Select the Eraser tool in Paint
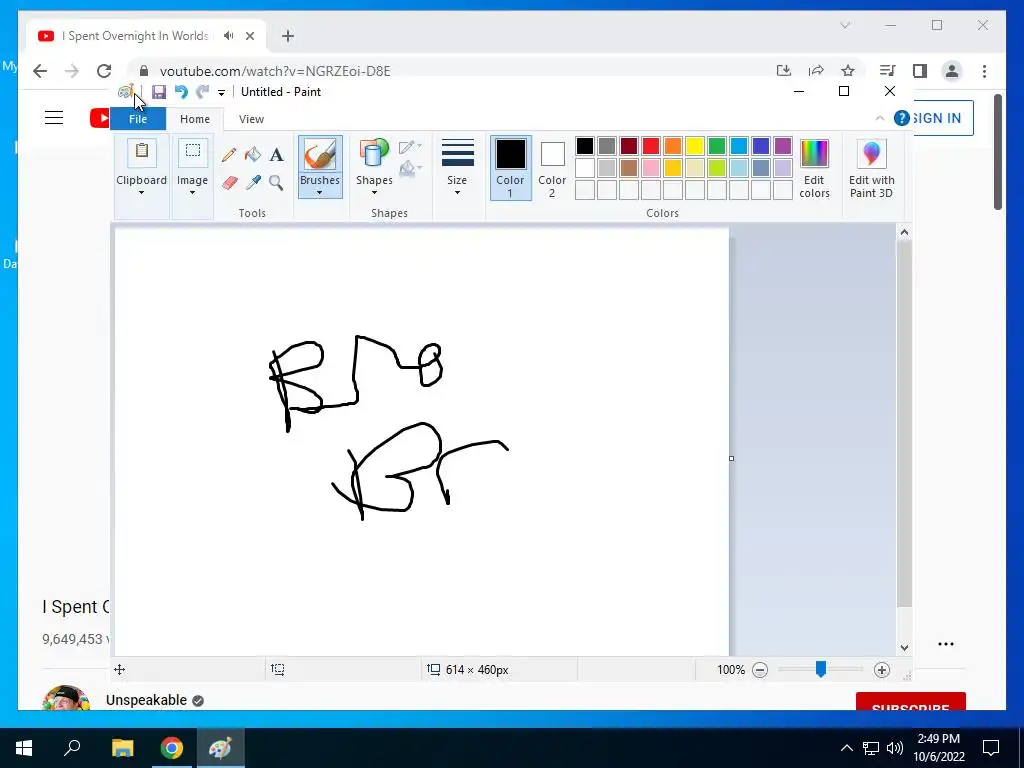This screenshot has height=768, width=1024. click(229, 183)
